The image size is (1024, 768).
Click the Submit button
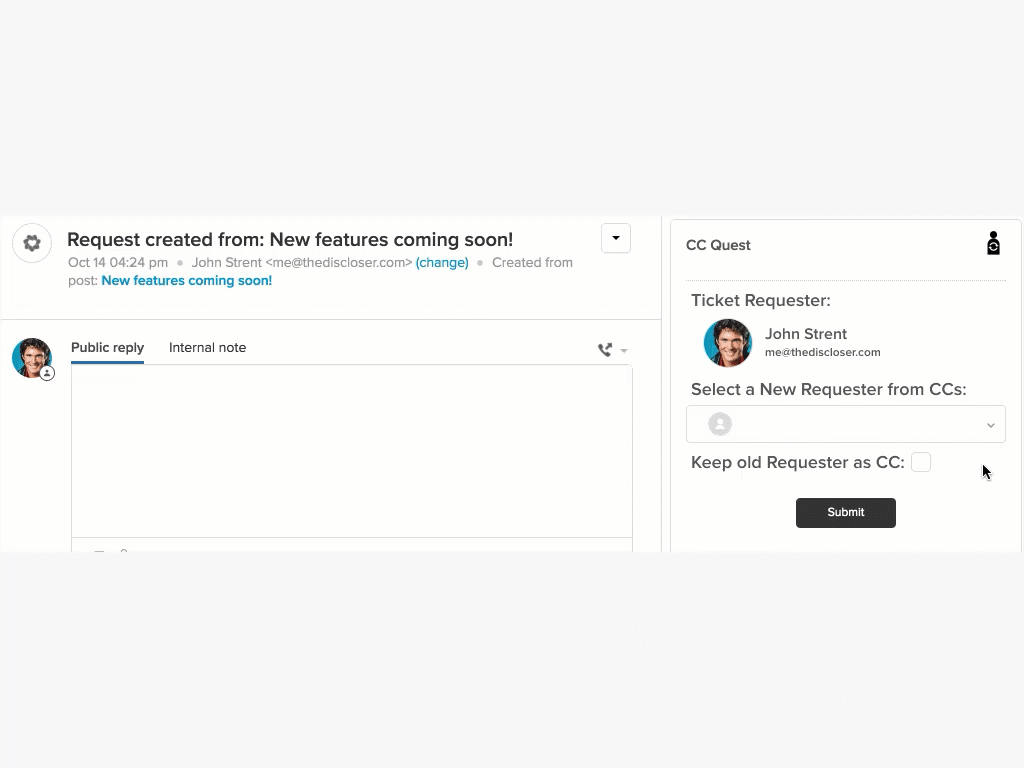pos(846,513)
